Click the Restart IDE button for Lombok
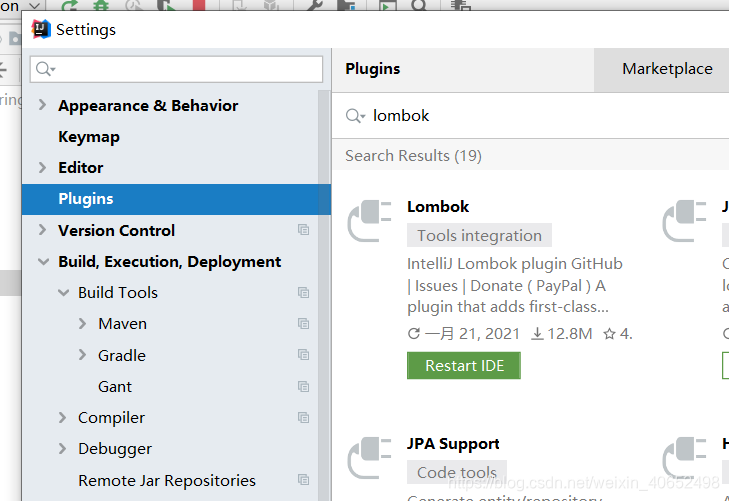 click(464, 365)
